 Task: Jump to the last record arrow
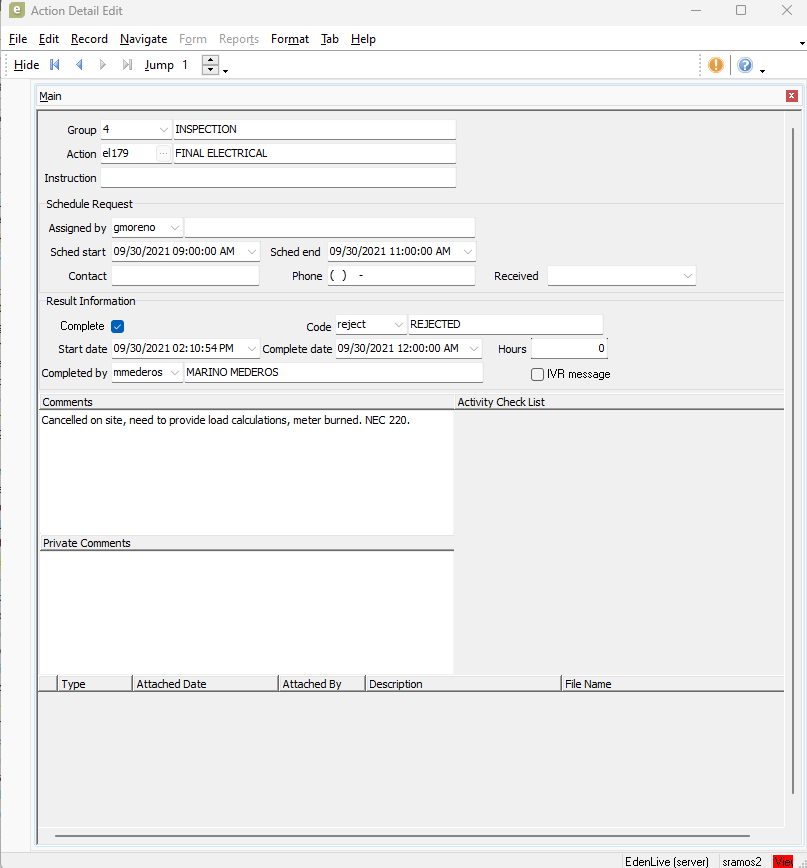coord(127,65)
